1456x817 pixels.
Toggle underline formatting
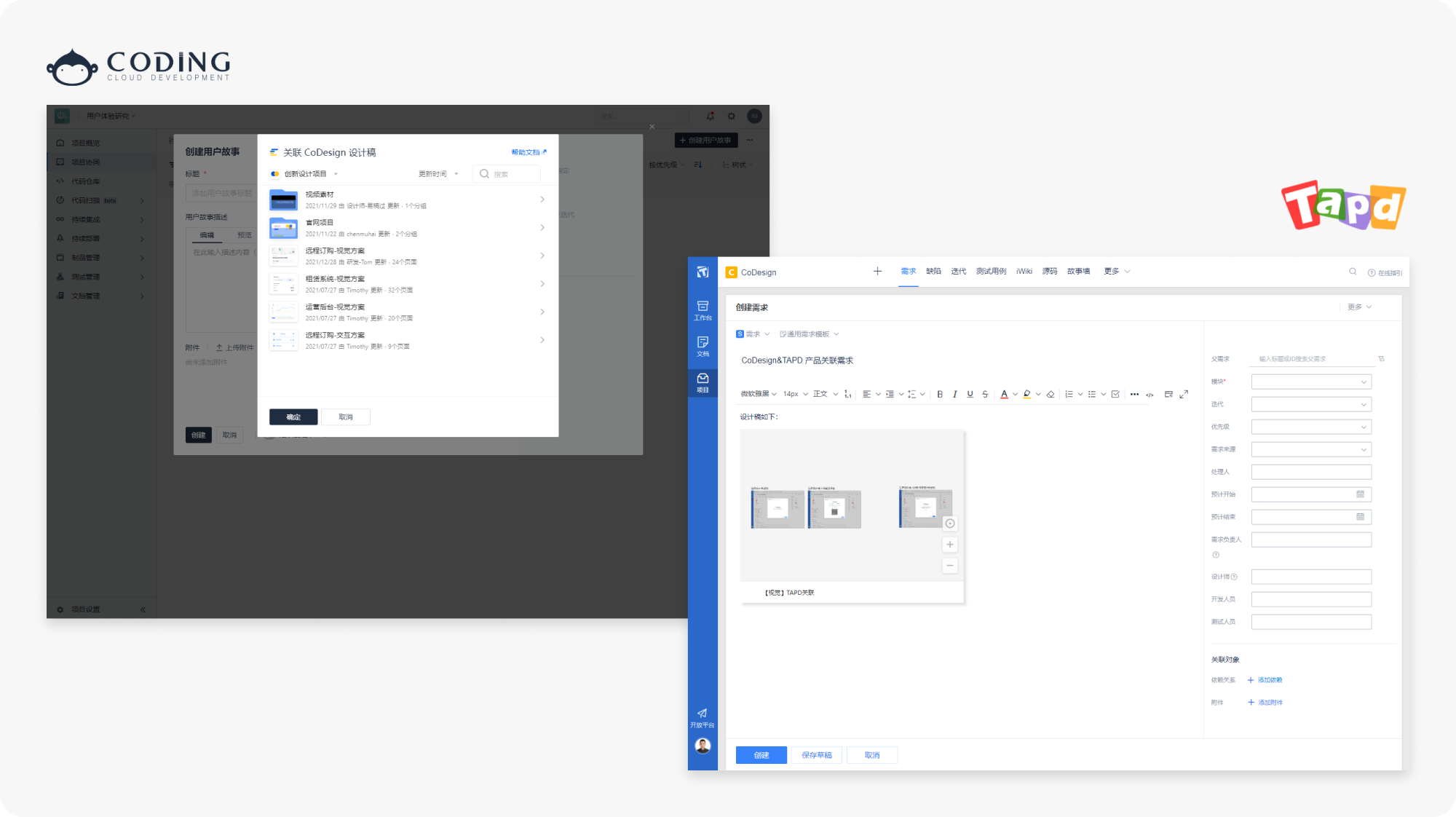coord(970,394)
